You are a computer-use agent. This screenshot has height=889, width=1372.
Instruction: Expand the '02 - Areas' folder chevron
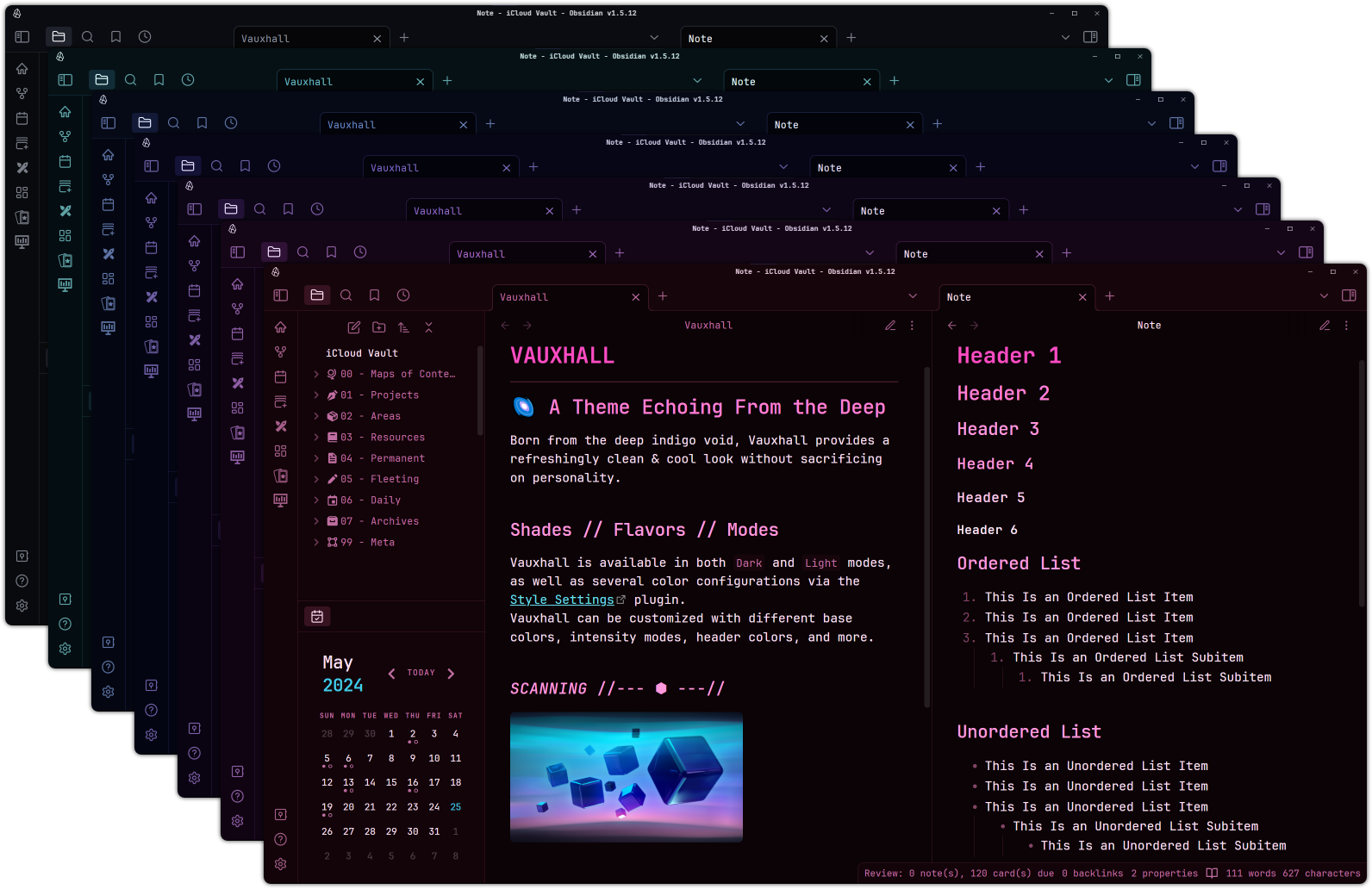[316, 416]
